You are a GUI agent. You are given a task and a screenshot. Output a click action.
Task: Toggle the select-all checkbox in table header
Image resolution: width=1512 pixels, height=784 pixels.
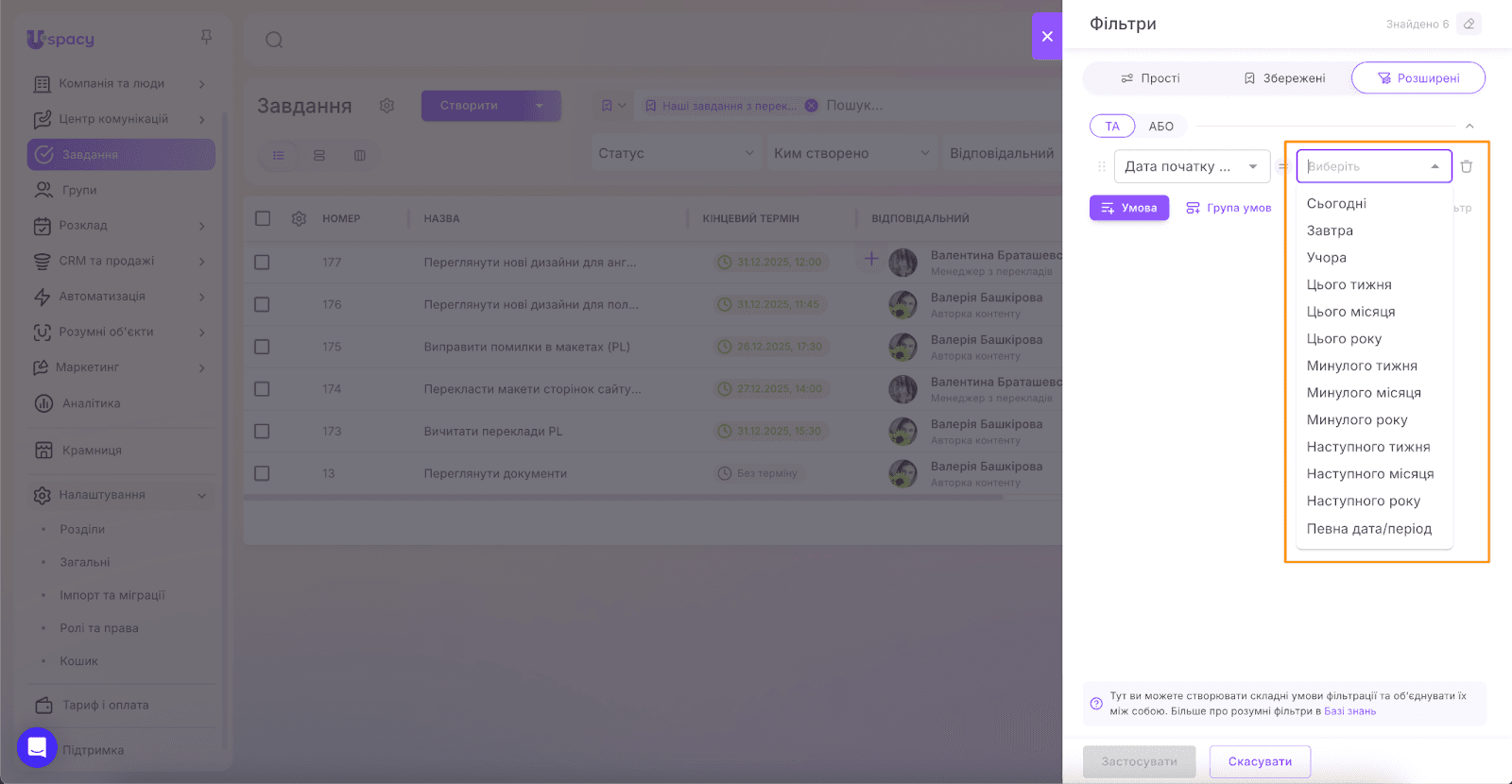(263, 218)
